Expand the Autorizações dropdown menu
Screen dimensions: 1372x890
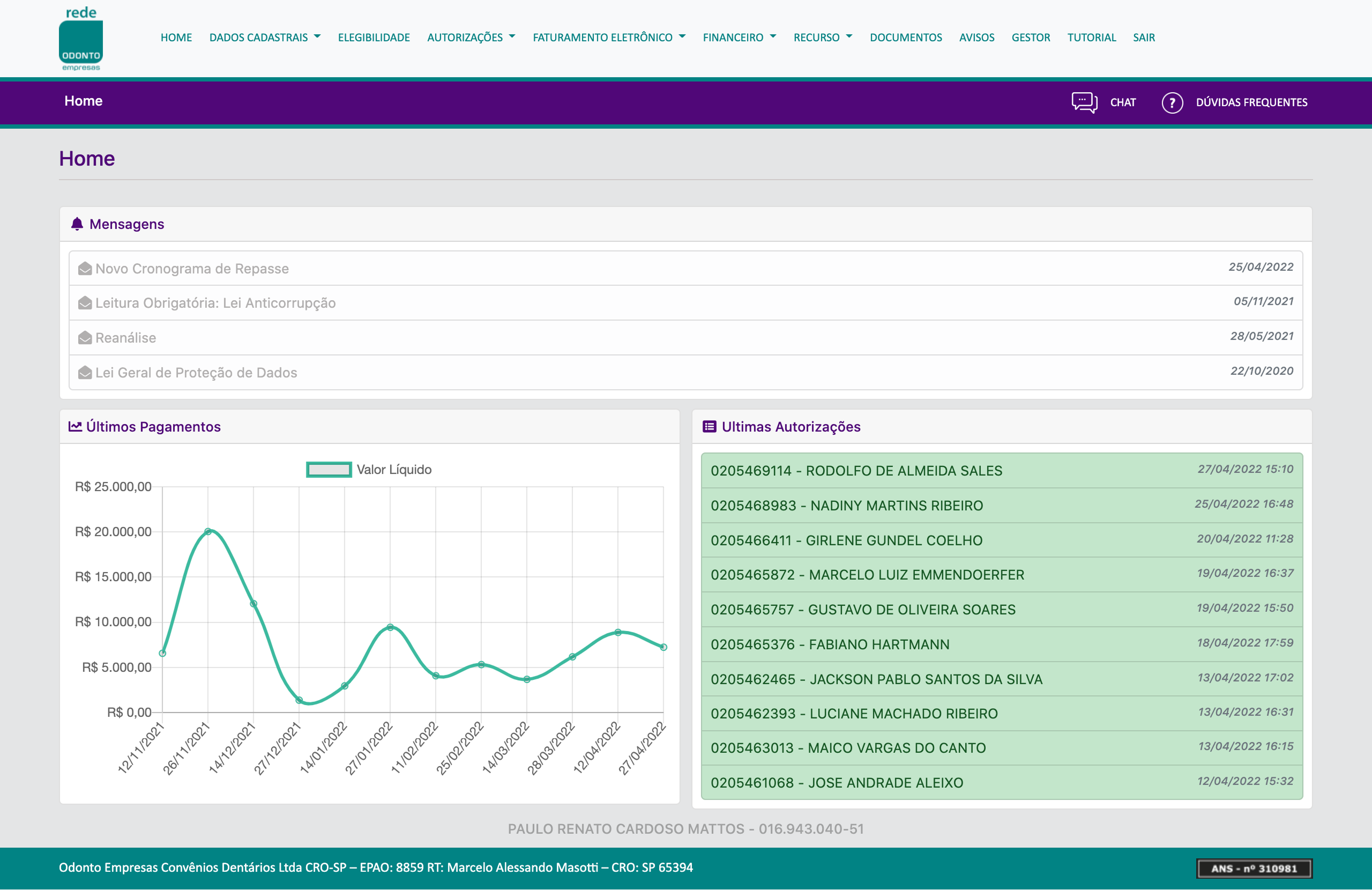(471, 38)
